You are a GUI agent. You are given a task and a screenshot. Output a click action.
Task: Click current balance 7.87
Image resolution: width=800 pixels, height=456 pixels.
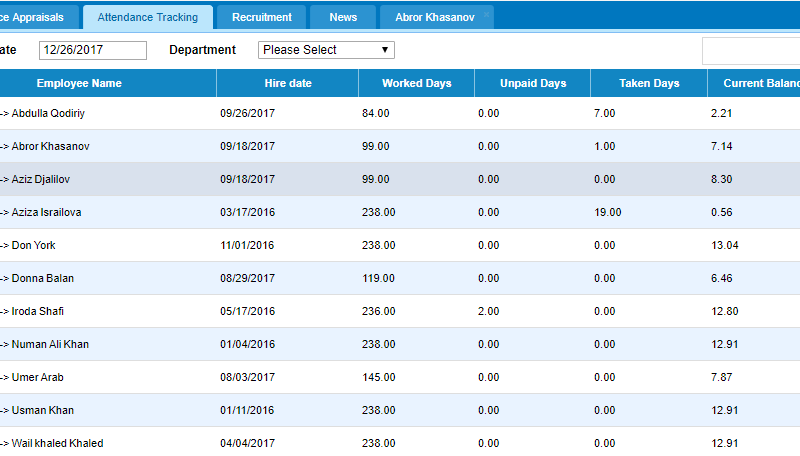tap(721, 377)
